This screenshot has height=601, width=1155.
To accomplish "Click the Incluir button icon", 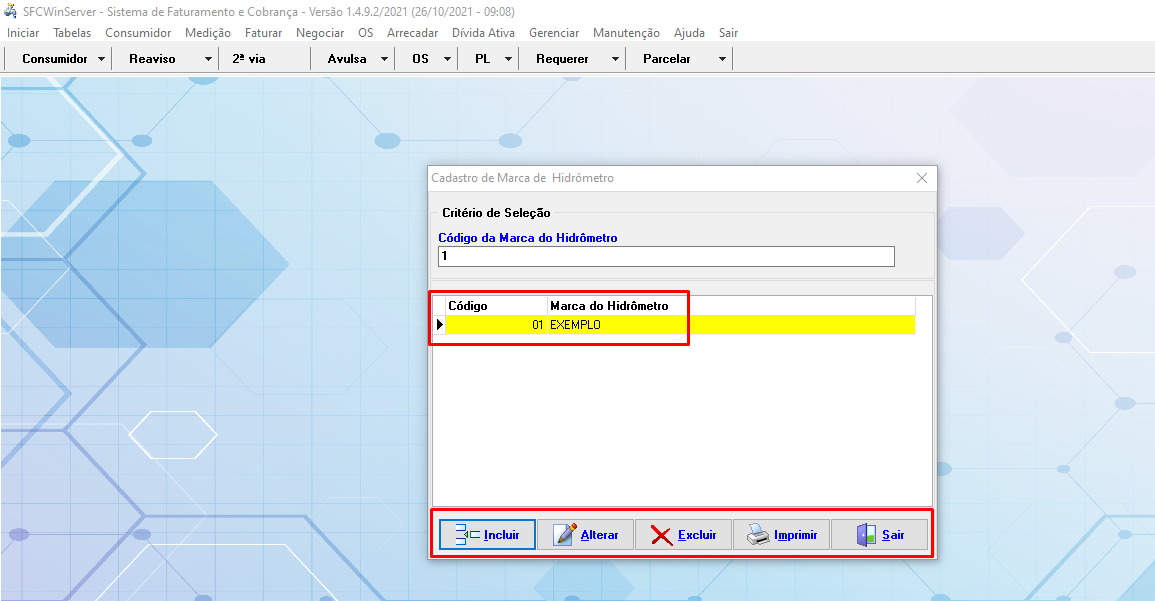I will tap(467, 535).
